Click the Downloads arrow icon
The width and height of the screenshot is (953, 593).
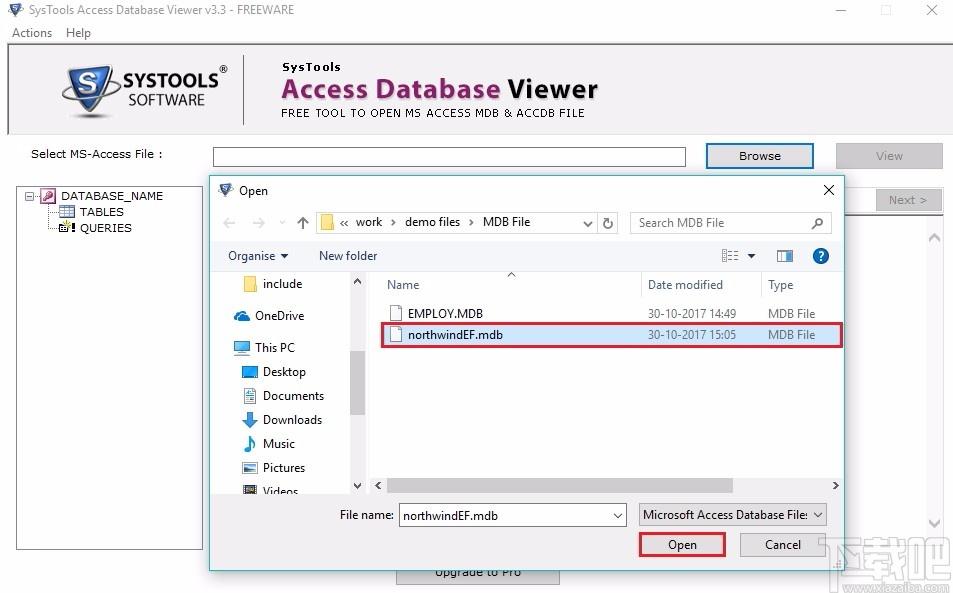click(250, 420)
